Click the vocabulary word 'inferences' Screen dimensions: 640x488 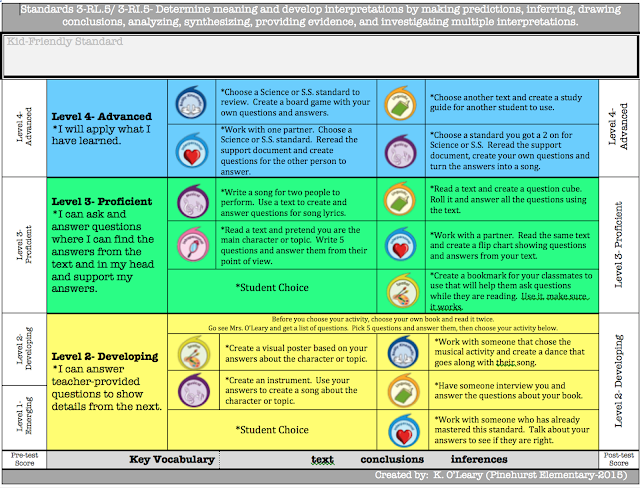(x=479, y=459)
